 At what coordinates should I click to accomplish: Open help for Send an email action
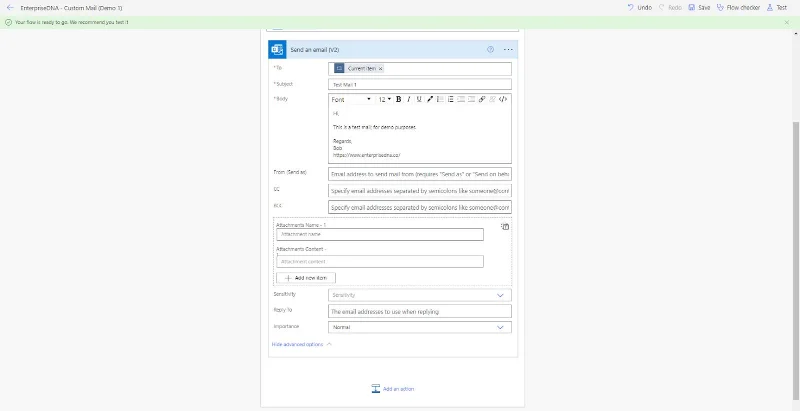[x=490, y=49]
